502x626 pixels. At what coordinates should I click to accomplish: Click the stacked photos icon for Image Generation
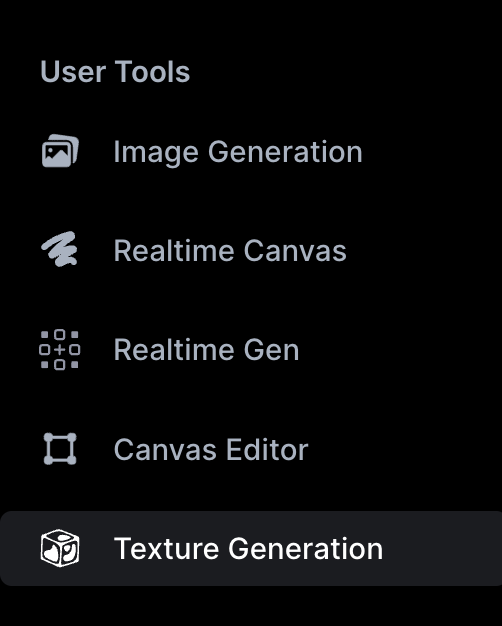point(60,151)
